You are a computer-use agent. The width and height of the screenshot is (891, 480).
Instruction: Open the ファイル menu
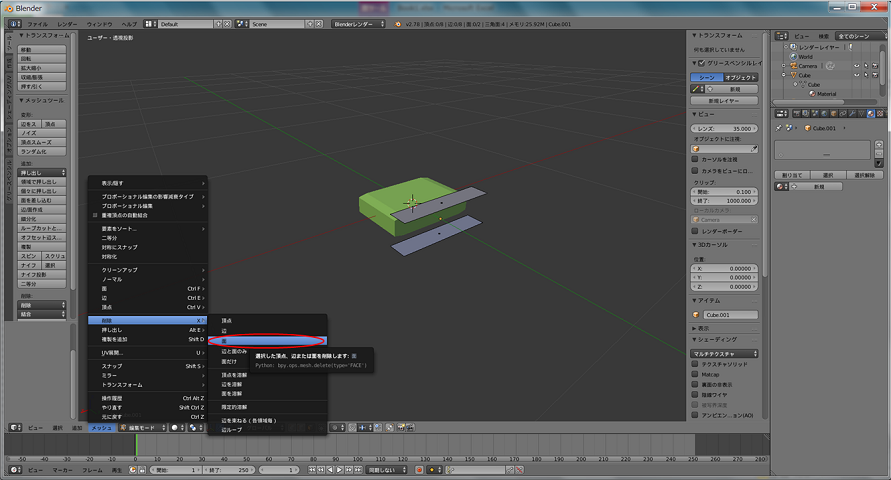(36, 23)
